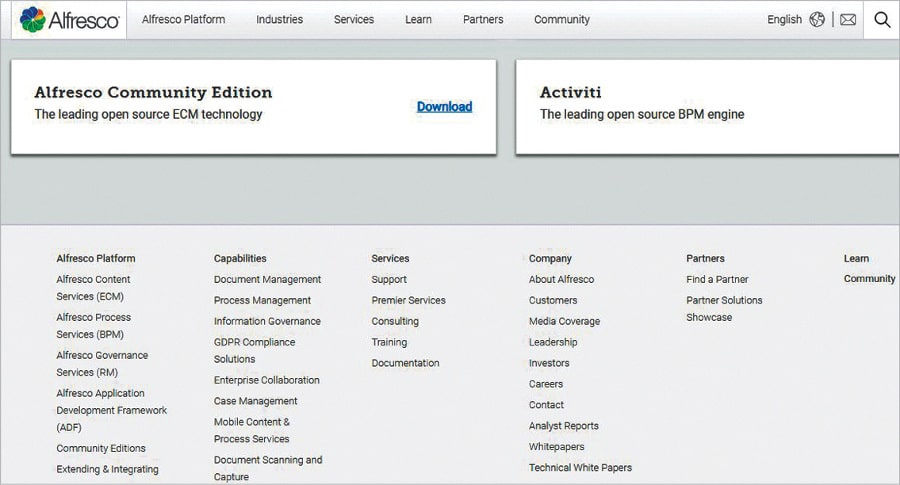900x485 pixels.
Task: Open Document Management footer link
Action: [267, 280]
